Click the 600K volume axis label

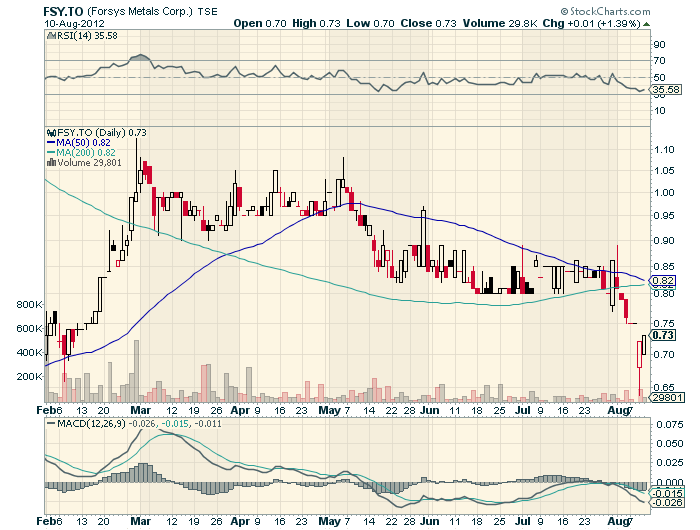point(29,329)
